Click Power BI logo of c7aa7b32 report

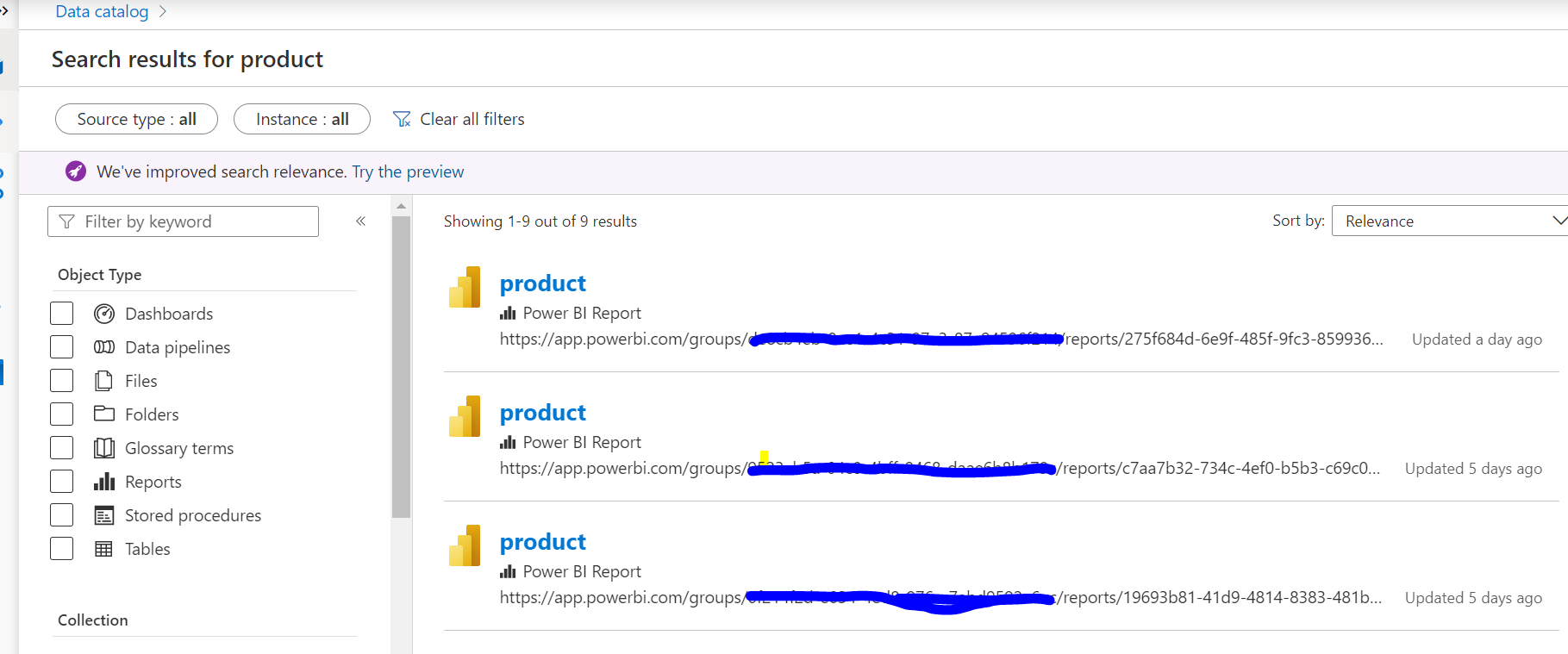(x=465, y=416)
